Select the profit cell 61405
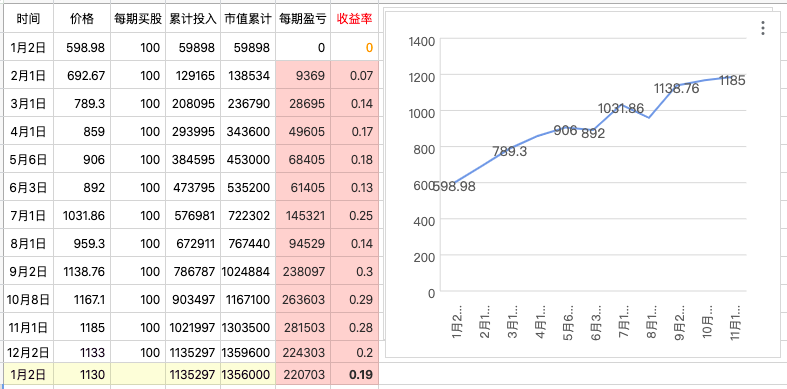Viewport: 787px width, 389px height. click(x=303, y=188)
